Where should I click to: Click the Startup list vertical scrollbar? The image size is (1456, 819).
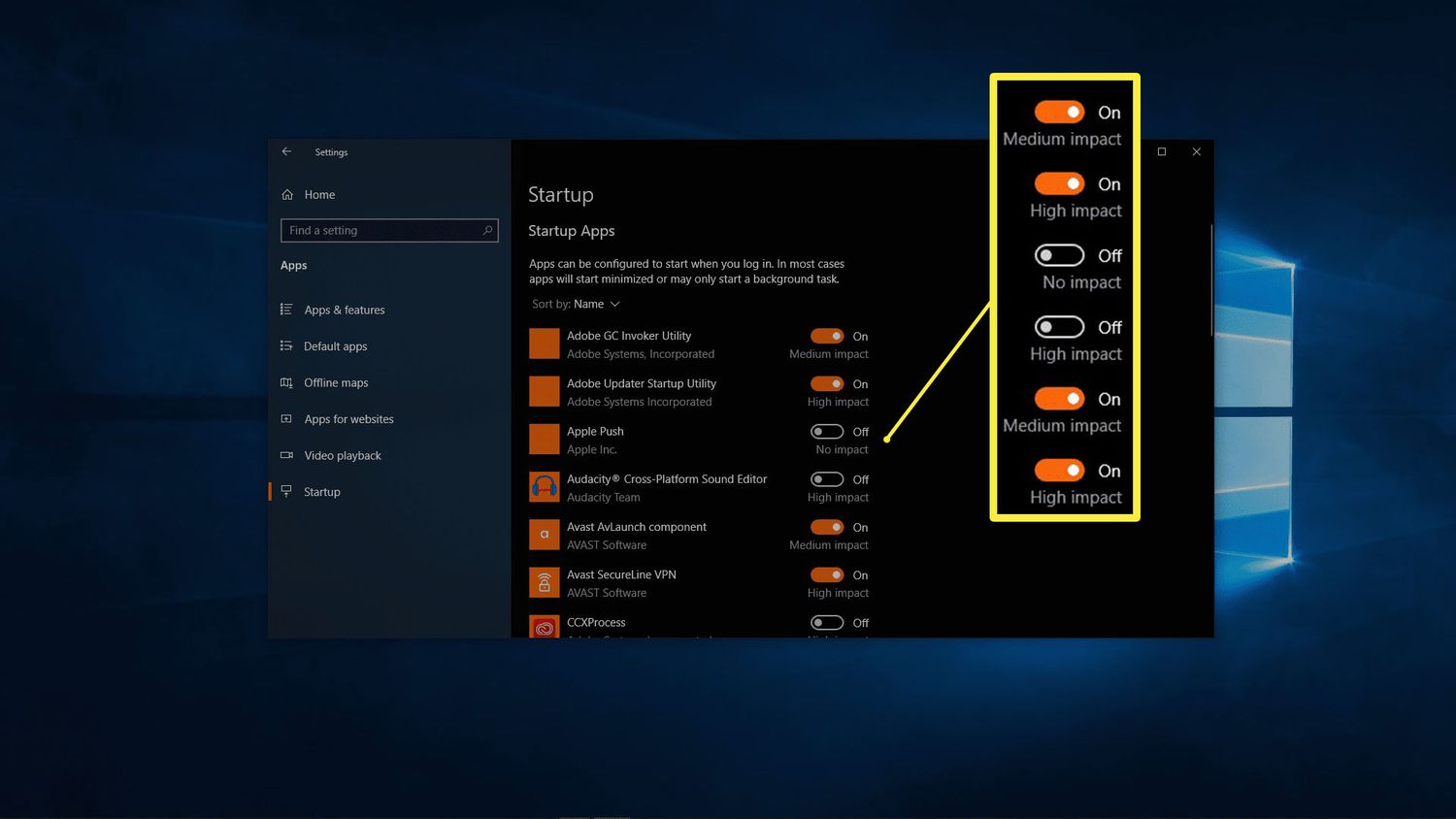tap(1211, 281)
